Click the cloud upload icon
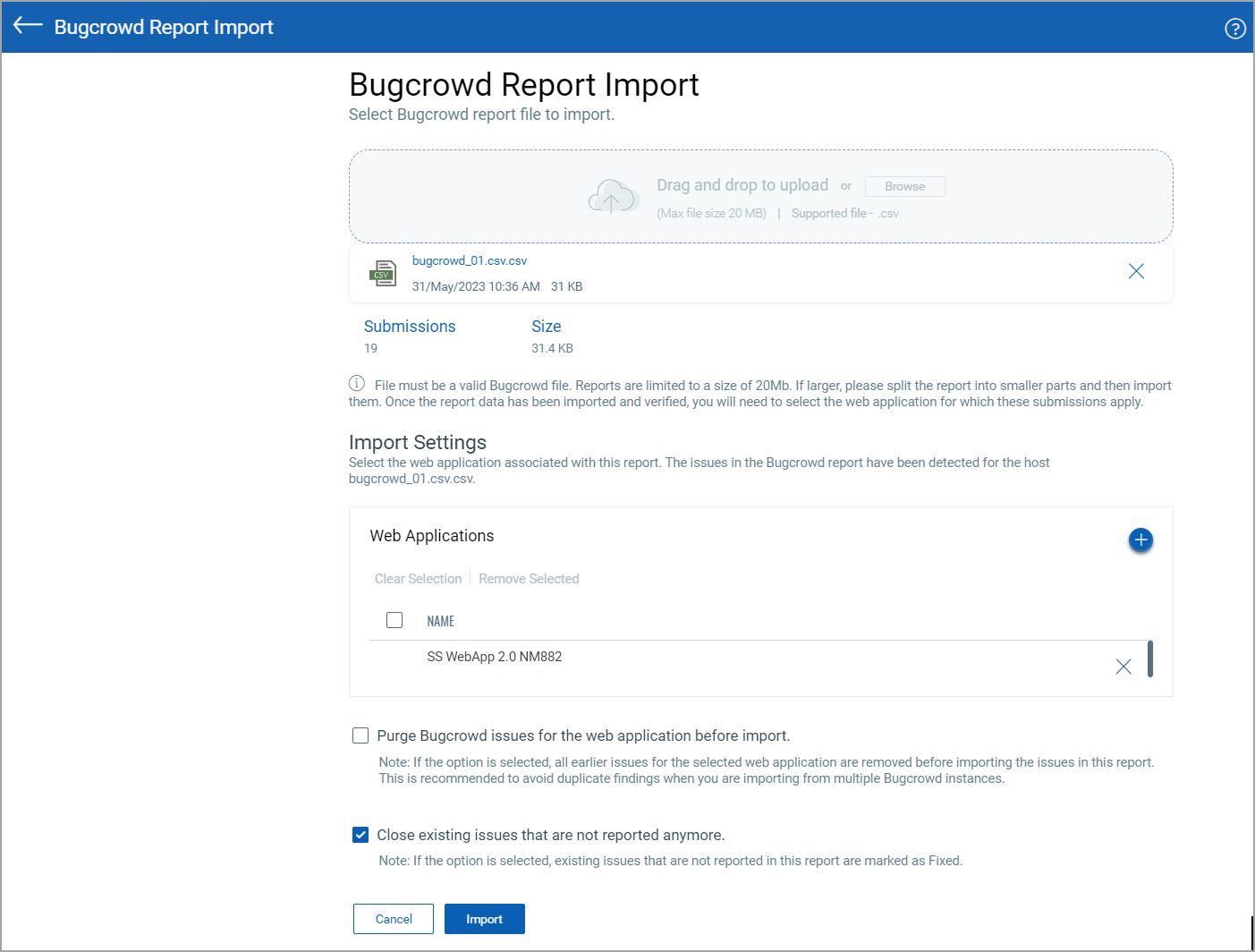 pos(613,196)
